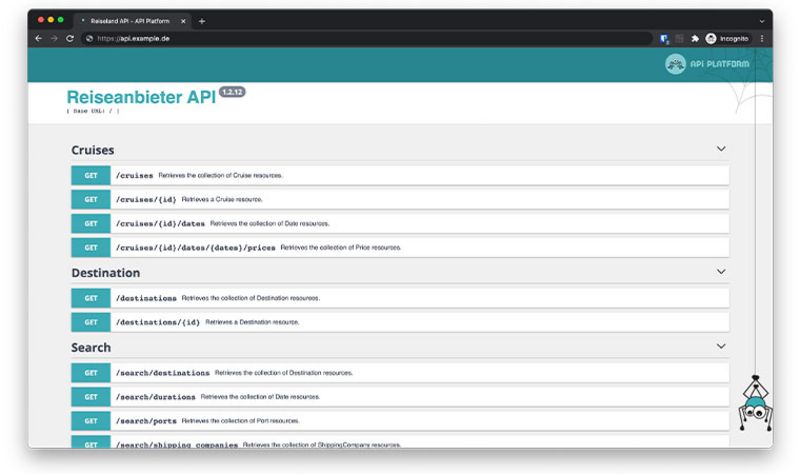Collapse the Search section chevron

[x=720, y=346]
